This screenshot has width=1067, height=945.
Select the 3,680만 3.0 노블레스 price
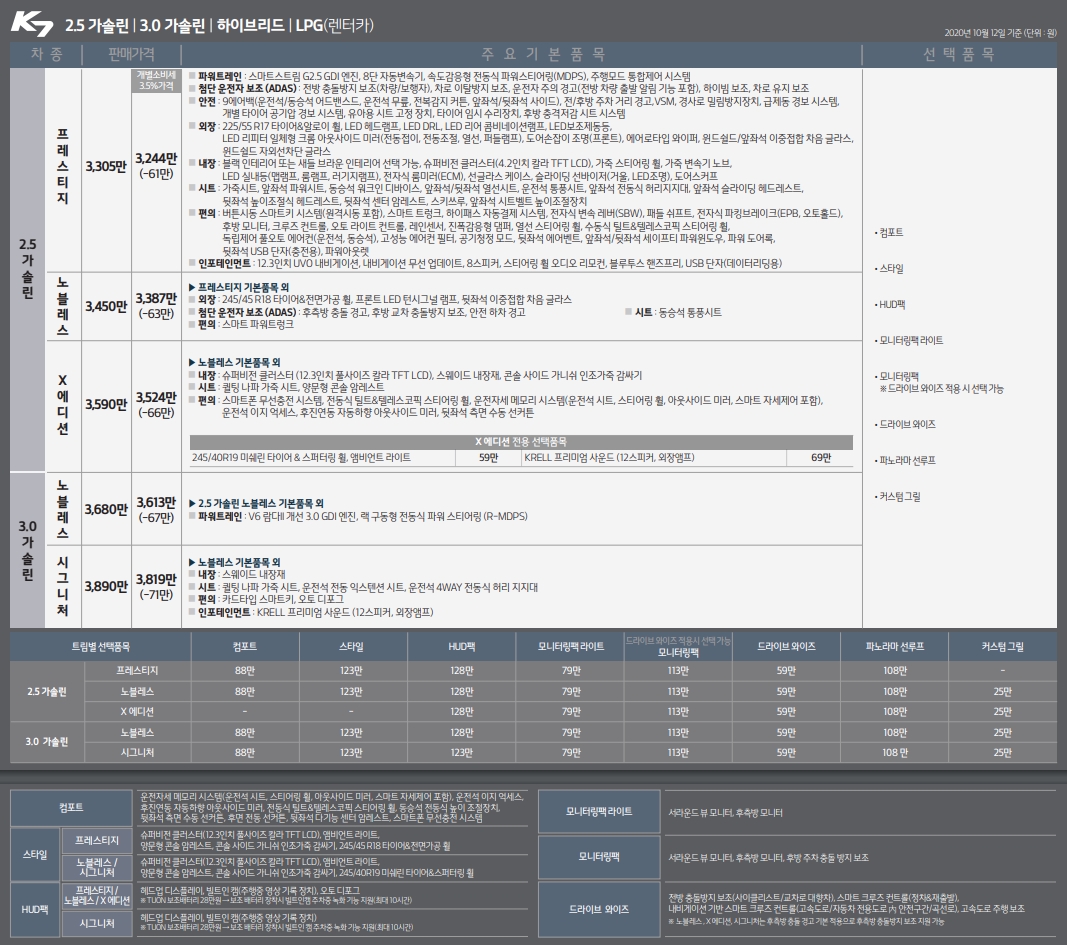pos(106,509)
